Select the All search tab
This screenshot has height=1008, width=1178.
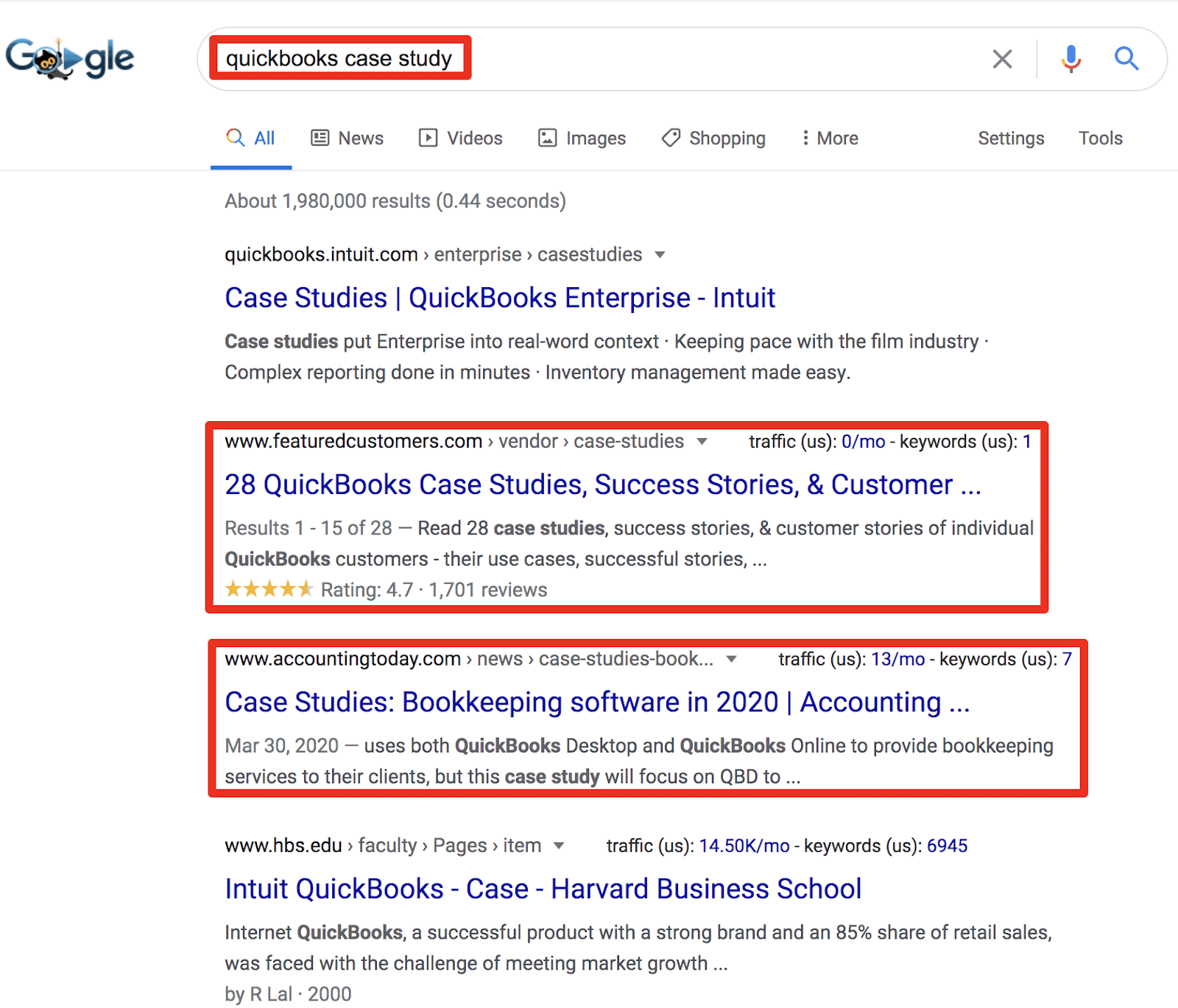coord(251,138)
